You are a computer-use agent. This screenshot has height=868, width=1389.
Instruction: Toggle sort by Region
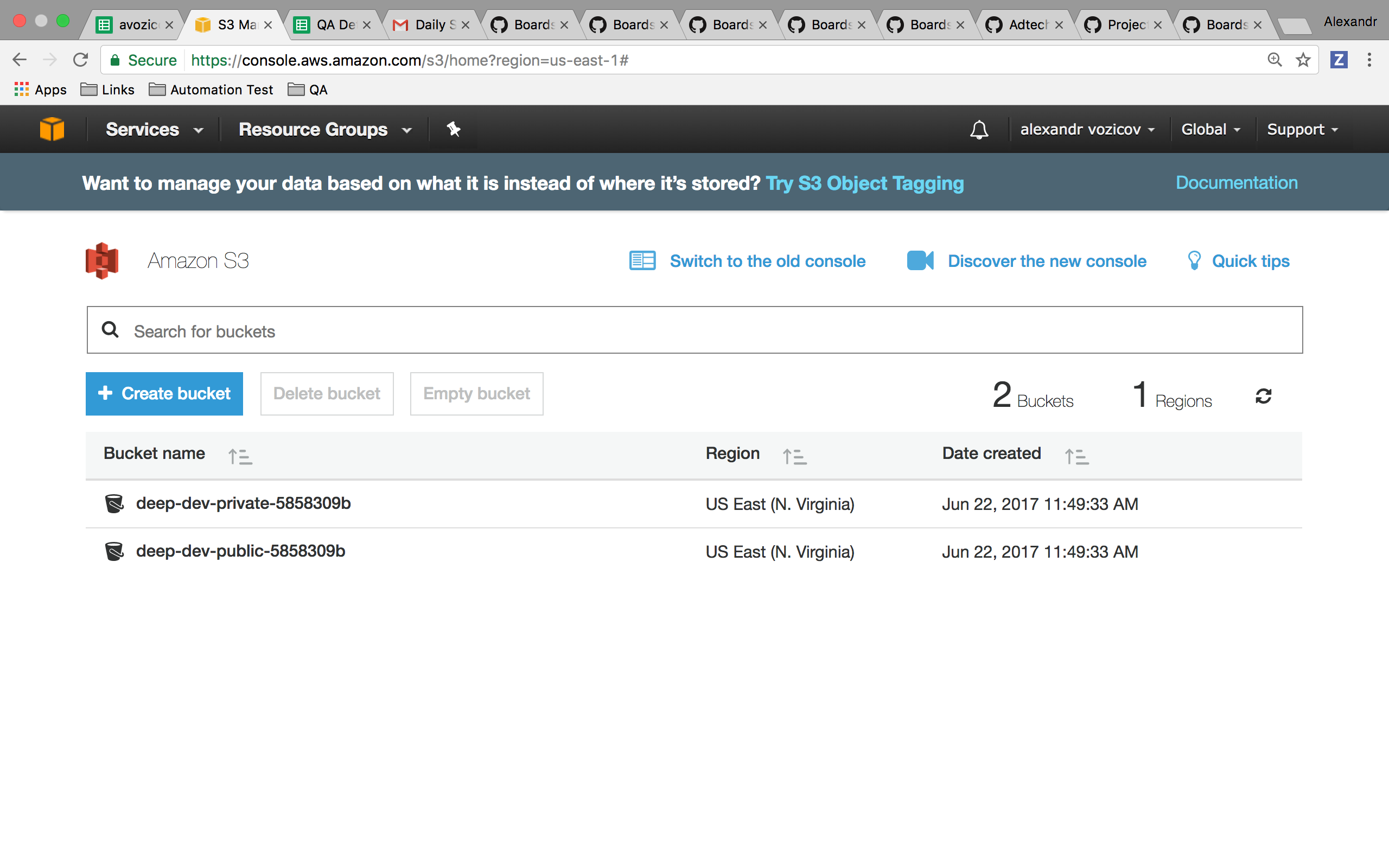click(x=795, y=455)
